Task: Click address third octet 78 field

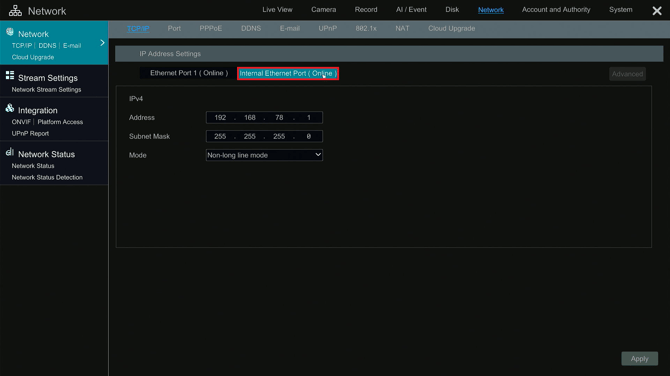Action: click(279, 118)
